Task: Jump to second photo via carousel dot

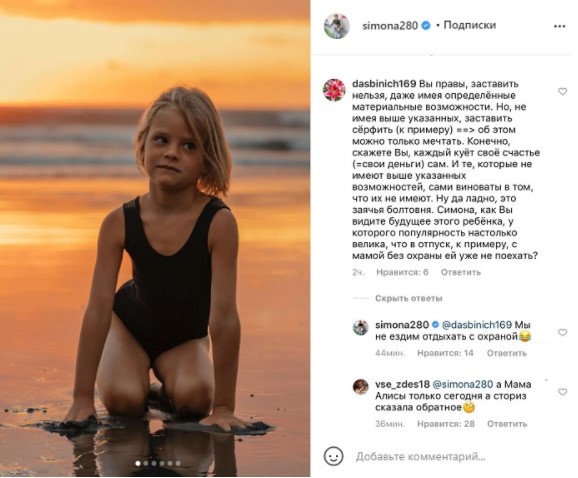Action: [x=146, y=463]
